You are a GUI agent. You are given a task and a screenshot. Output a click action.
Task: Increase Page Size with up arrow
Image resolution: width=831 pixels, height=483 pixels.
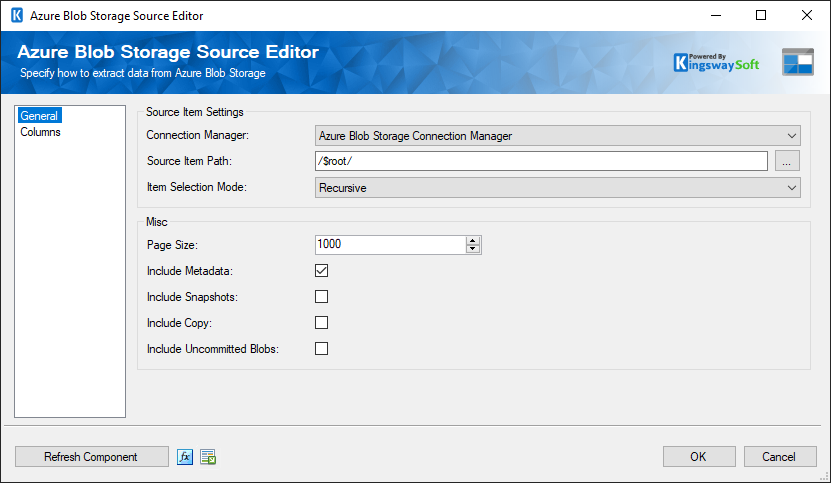473,241
